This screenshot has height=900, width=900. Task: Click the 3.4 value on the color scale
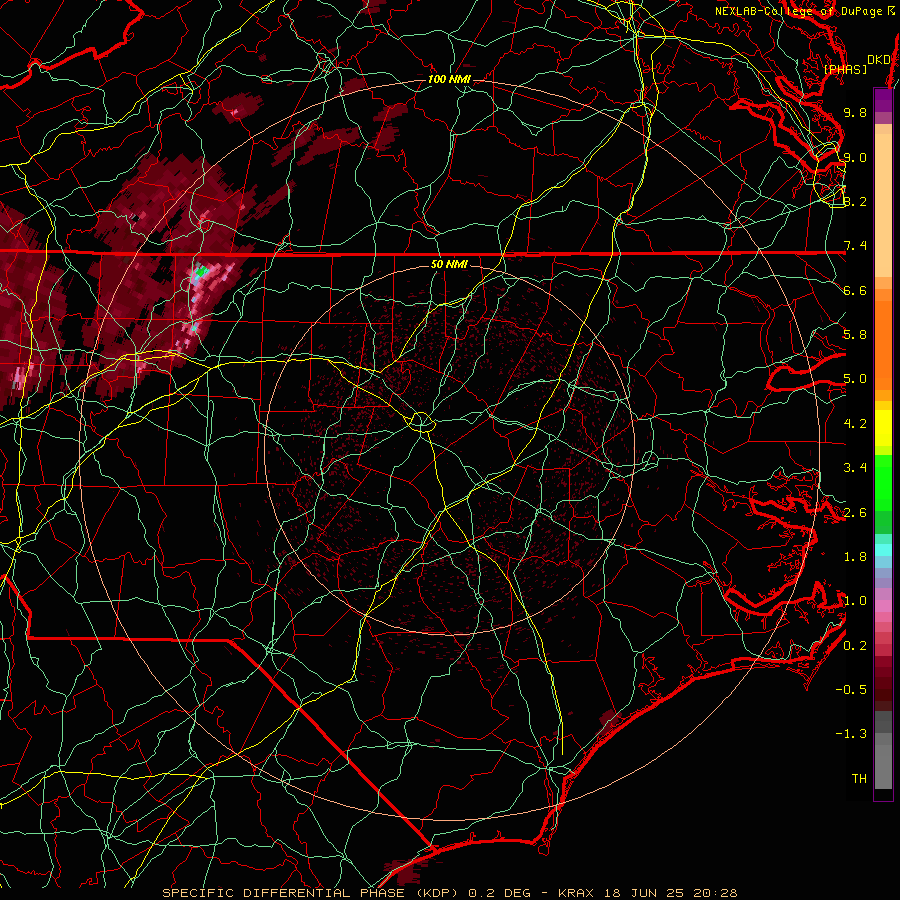(x=855, y=468)
